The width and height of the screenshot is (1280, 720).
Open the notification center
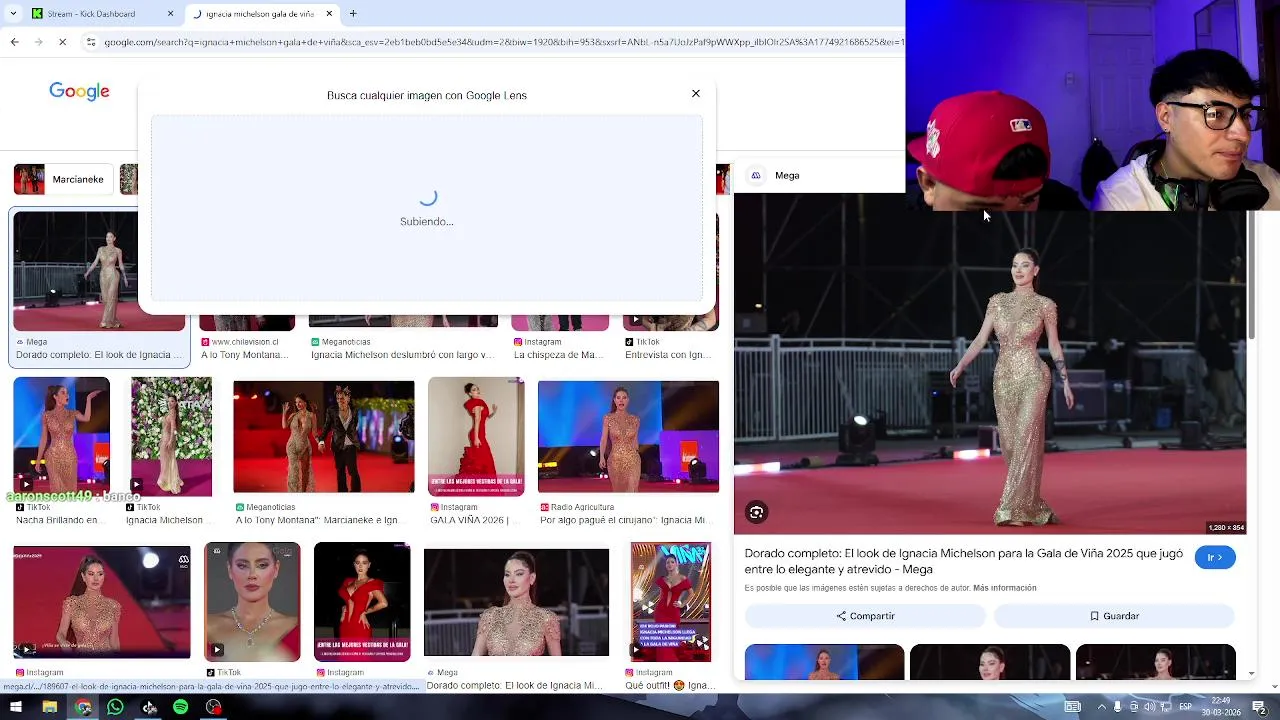pyautogui.click(x=1260, y=707)
